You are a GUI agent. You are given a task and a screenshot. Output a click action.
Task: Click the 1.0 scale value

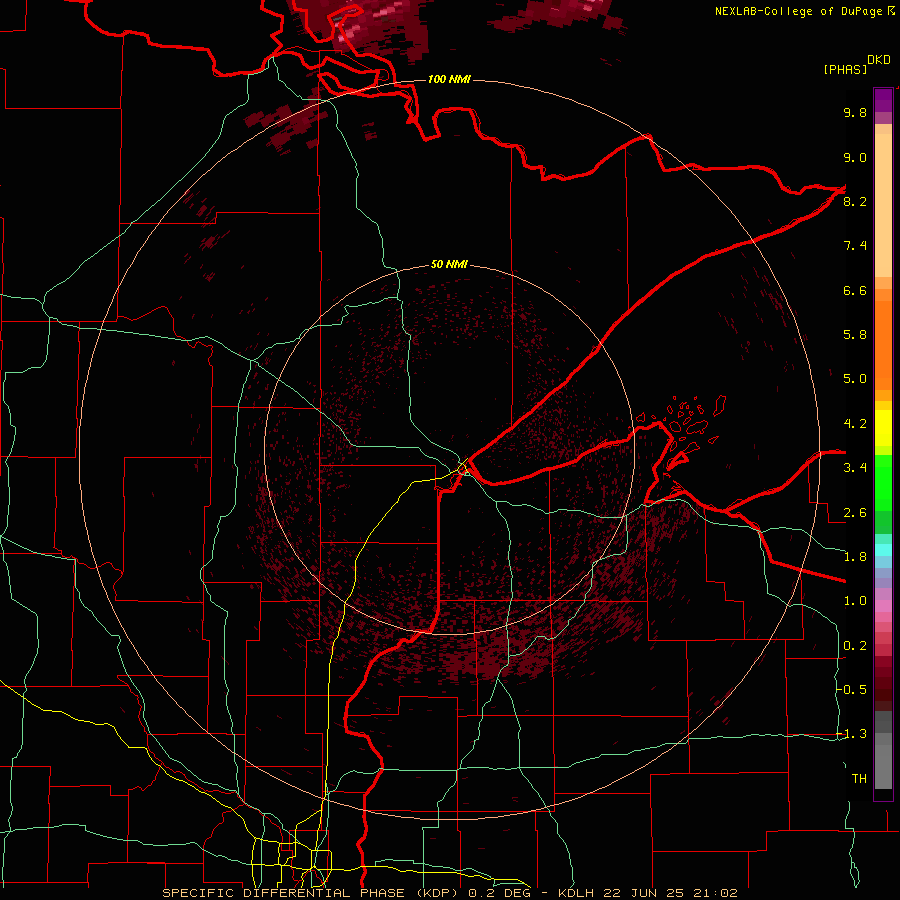[x=855, y=601]
